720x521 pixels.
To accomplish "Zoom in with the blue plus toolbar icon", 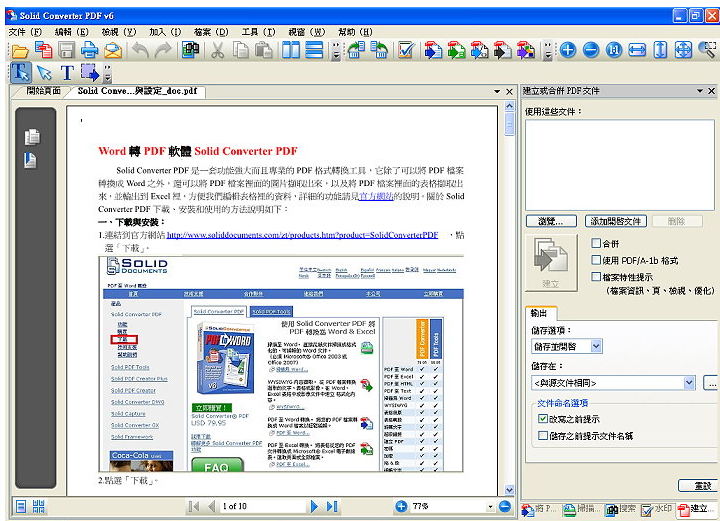I will [568, 50].
